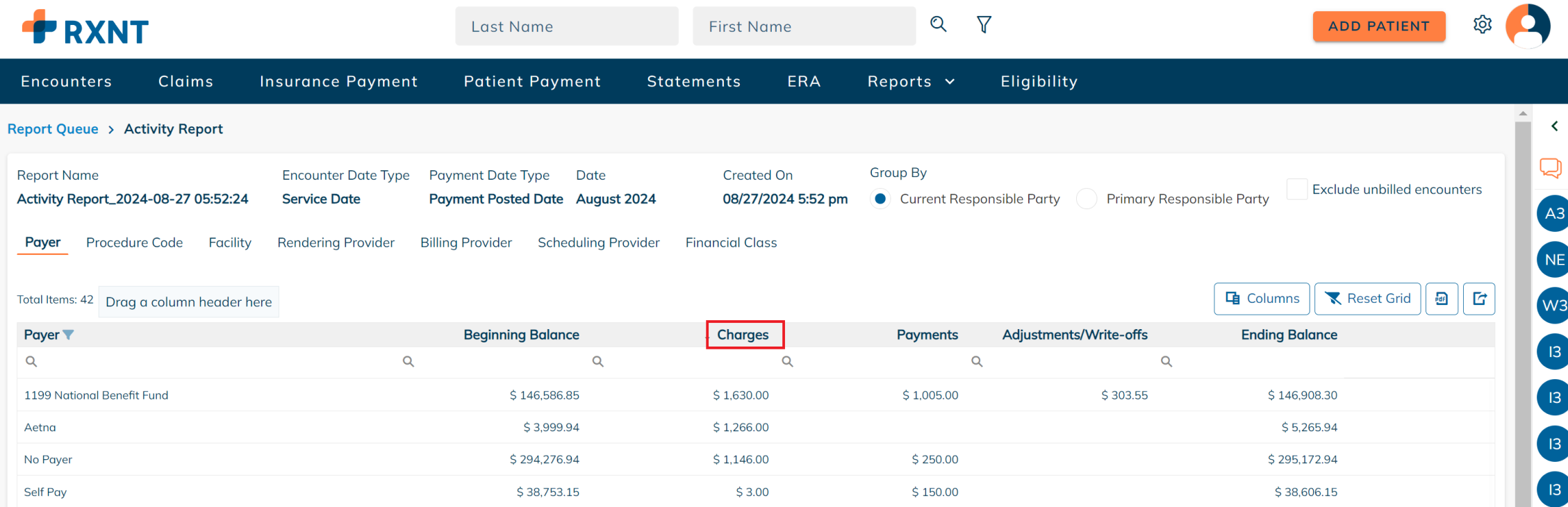Click the Last Name search field
The width and height of the screenshot is (1568, 507).
[566, 26]
